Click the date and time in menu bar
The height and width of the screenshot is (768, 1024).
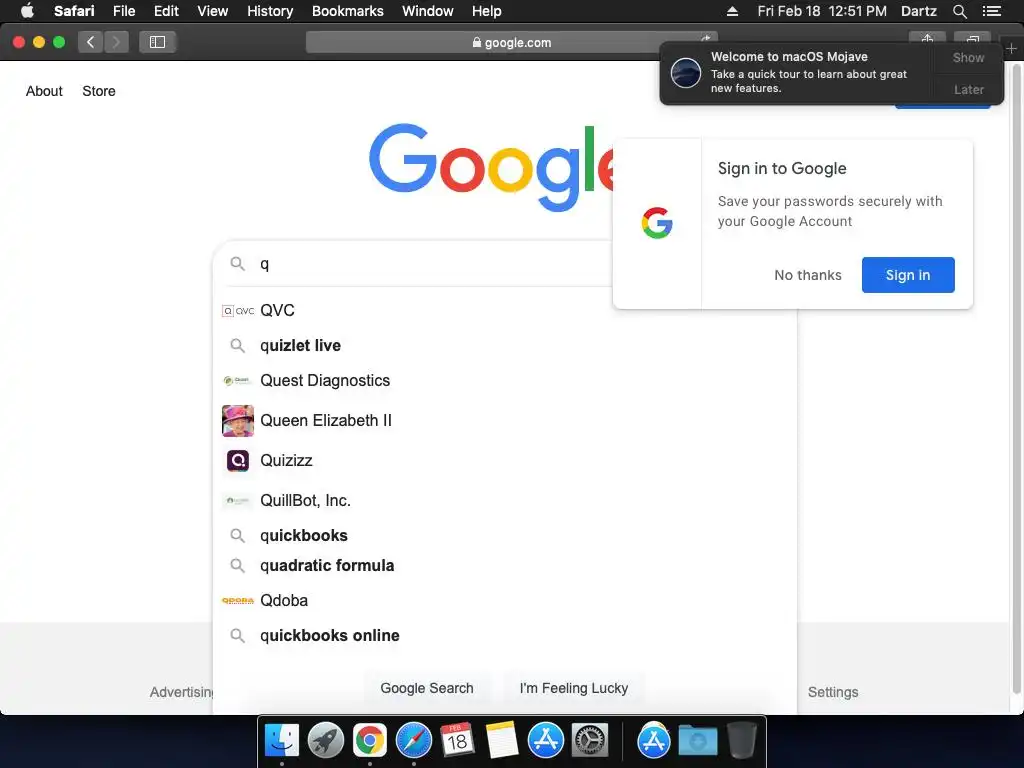[822, 11]
